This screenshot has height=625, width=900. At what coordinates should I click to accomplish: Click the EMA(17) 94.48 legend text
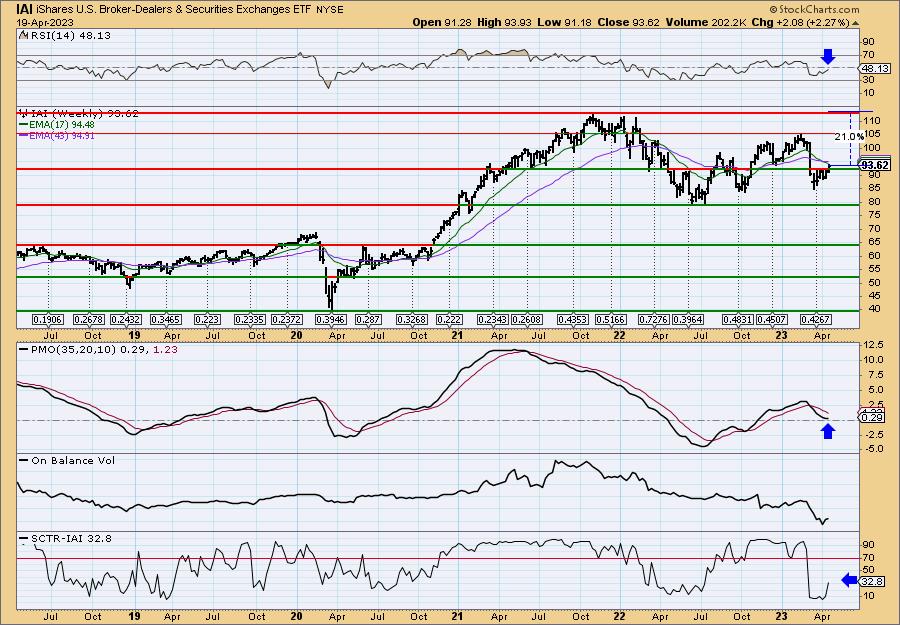(61, 125)
